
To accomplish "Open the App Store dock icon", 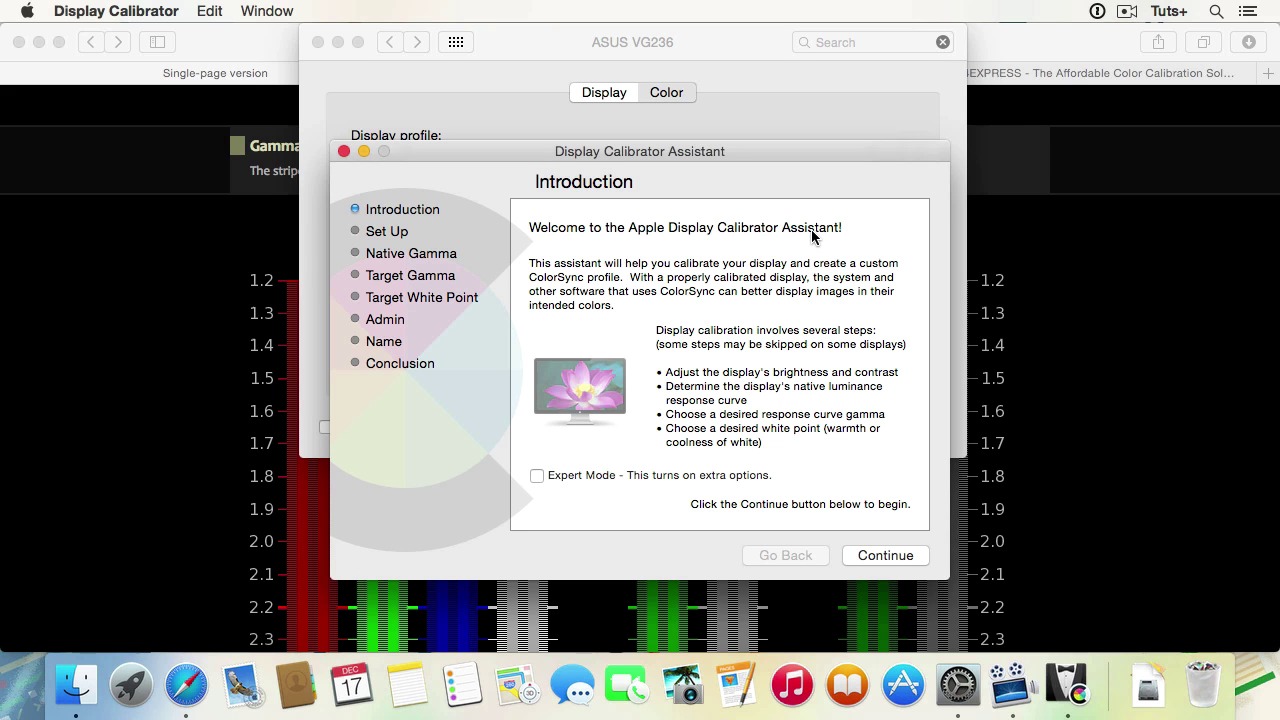I will click(x=903, y=686).
